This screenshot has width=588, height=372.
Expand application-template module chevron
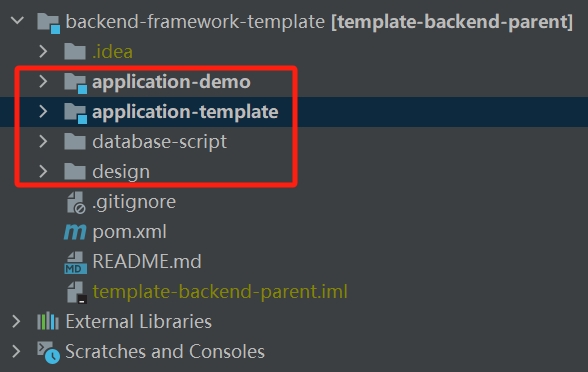pos(43,111)
